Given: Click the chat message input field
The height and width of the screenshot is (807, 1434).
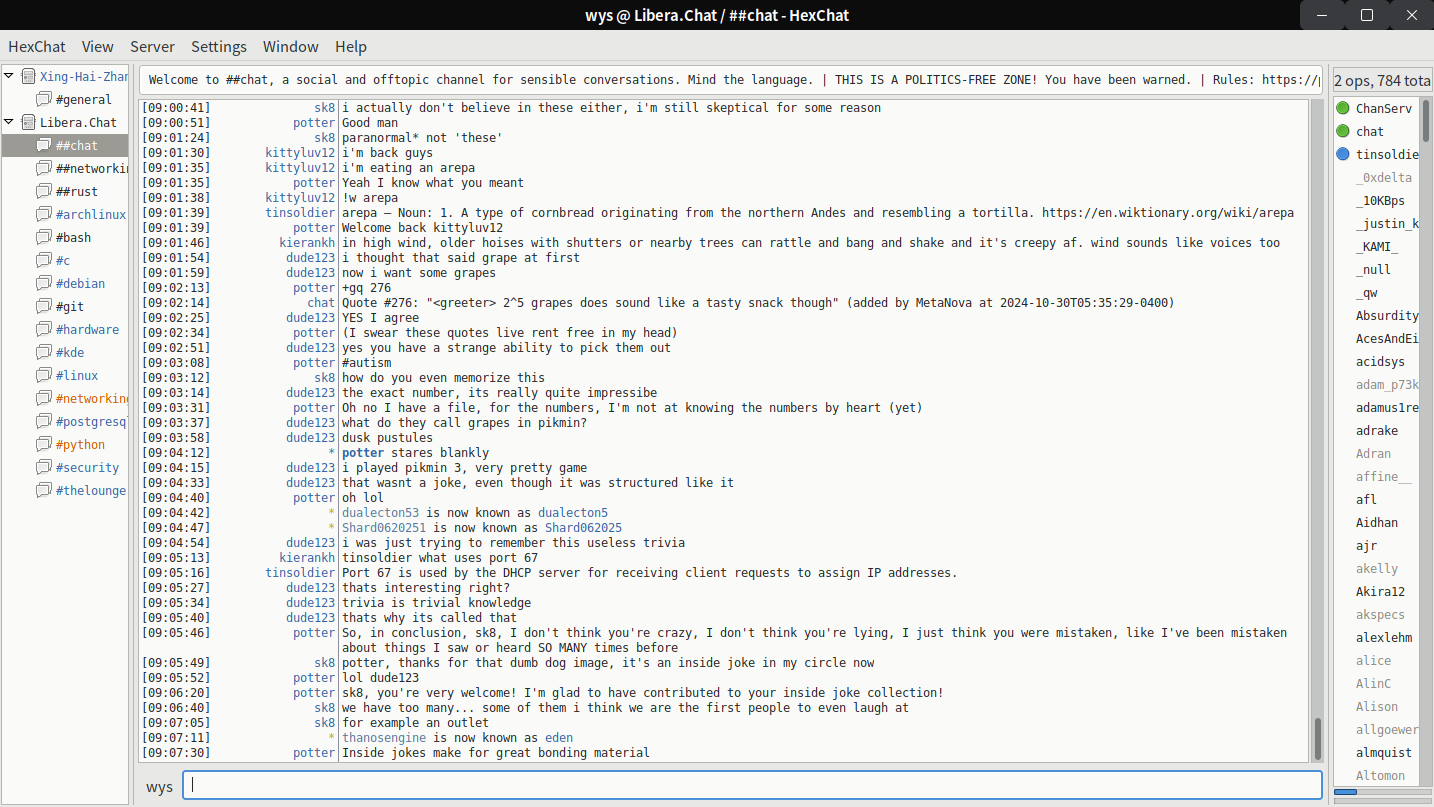Looking at the screenshot, I should pyautogui.click(x=750, y=786).
